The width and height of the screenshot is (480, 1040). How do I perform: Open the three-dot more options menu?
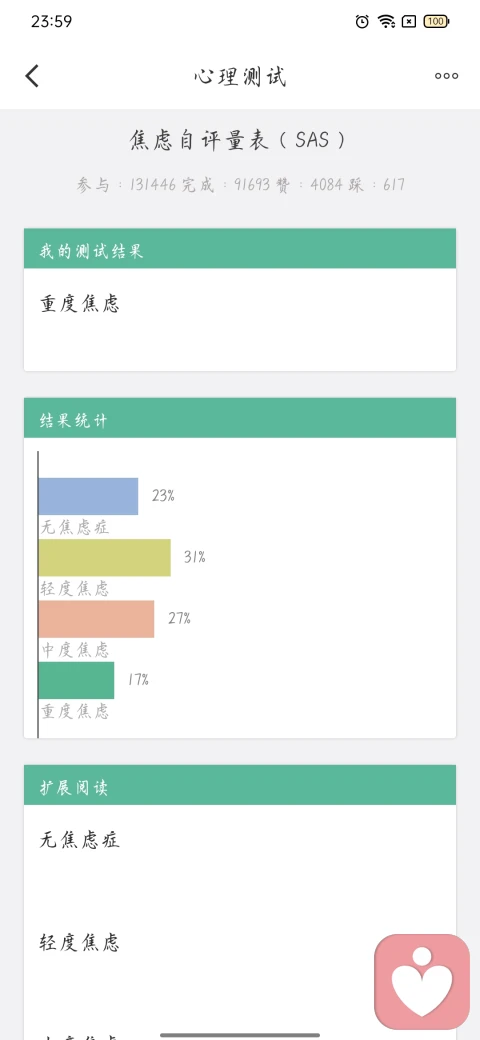(x=446, y=76)
